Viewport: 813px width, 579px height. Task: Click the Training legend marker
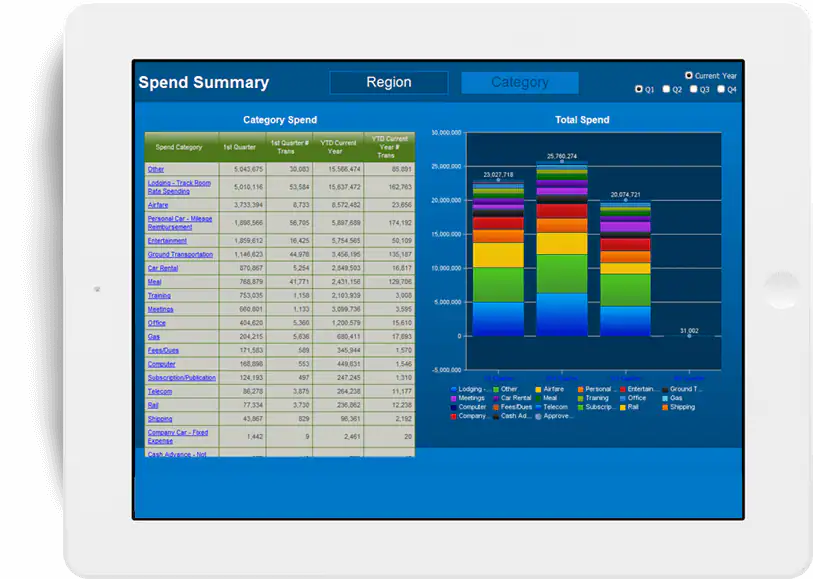[x=580, y=399]
